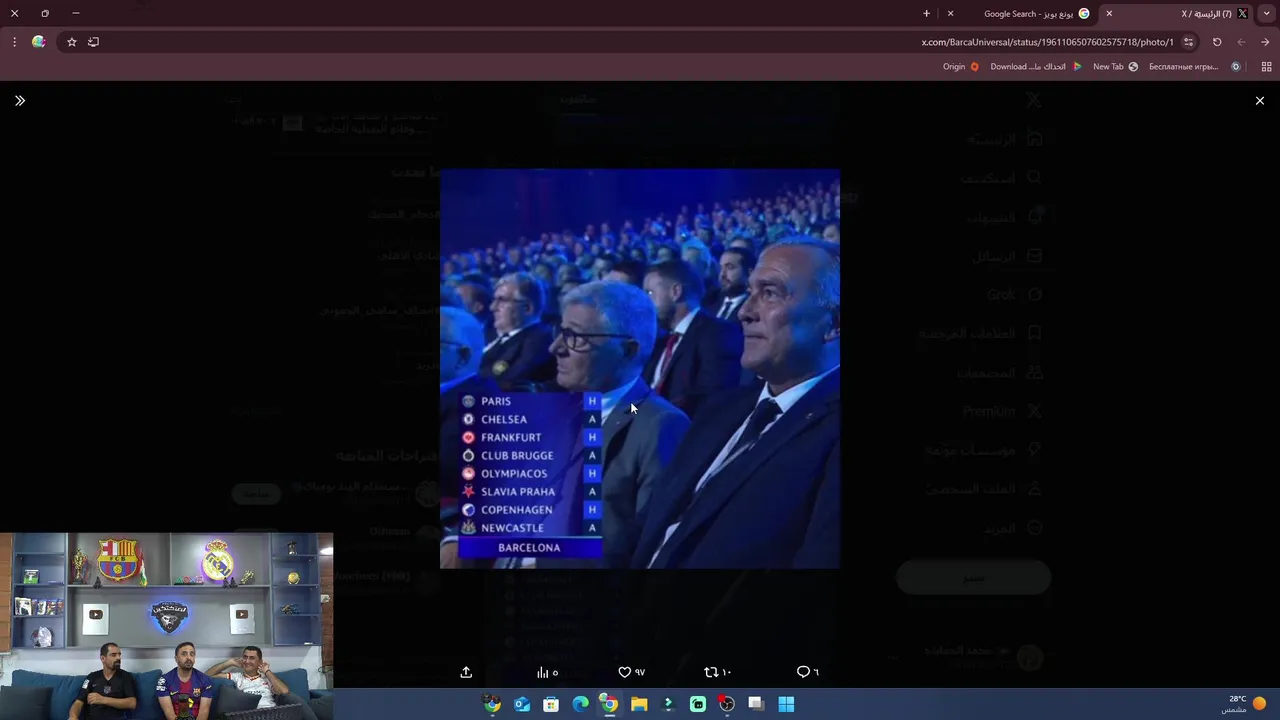Share the post via upload arrow icon

tap(466, 672)
